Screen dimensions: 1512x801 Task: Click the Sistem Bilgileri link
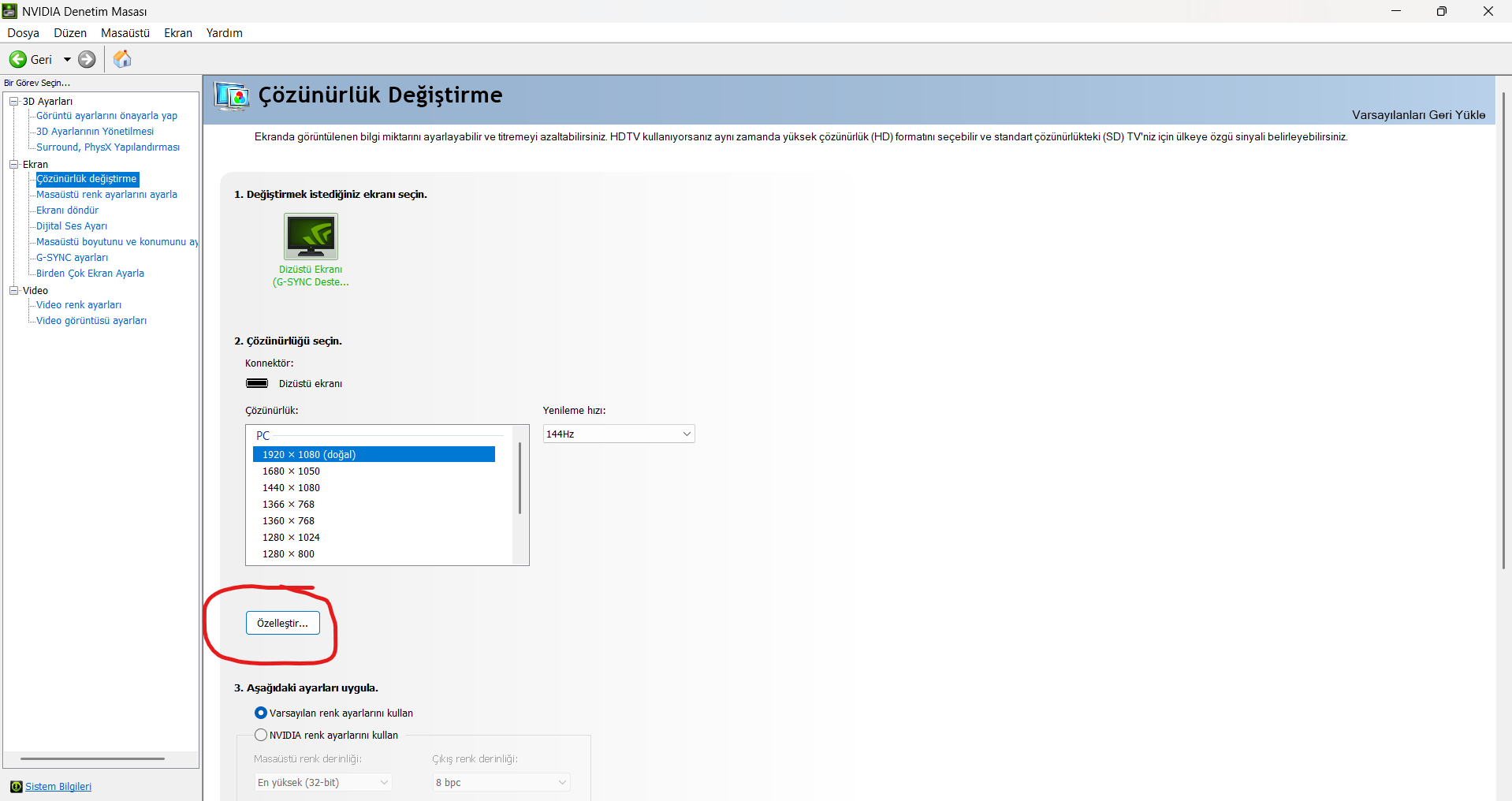pos(58,787)
